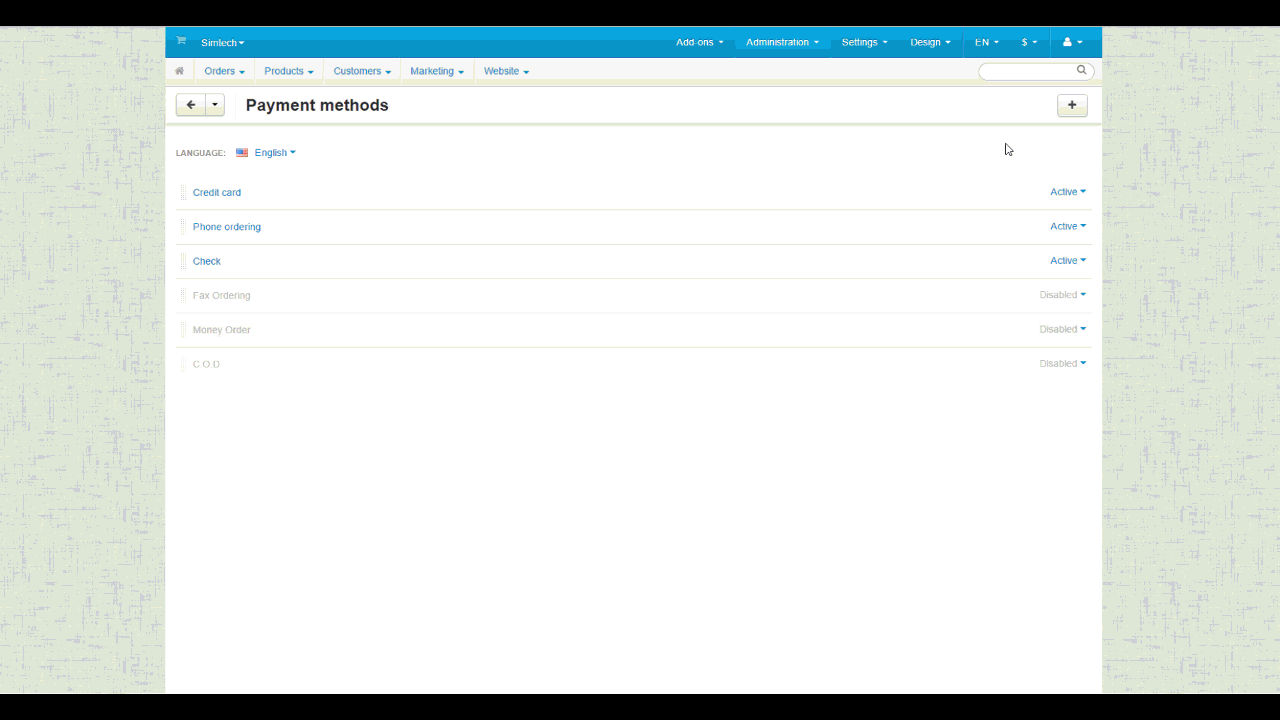Change Credit card Active status
The height and width of the screenshot is (720, 1280).
click(1067, 192)
